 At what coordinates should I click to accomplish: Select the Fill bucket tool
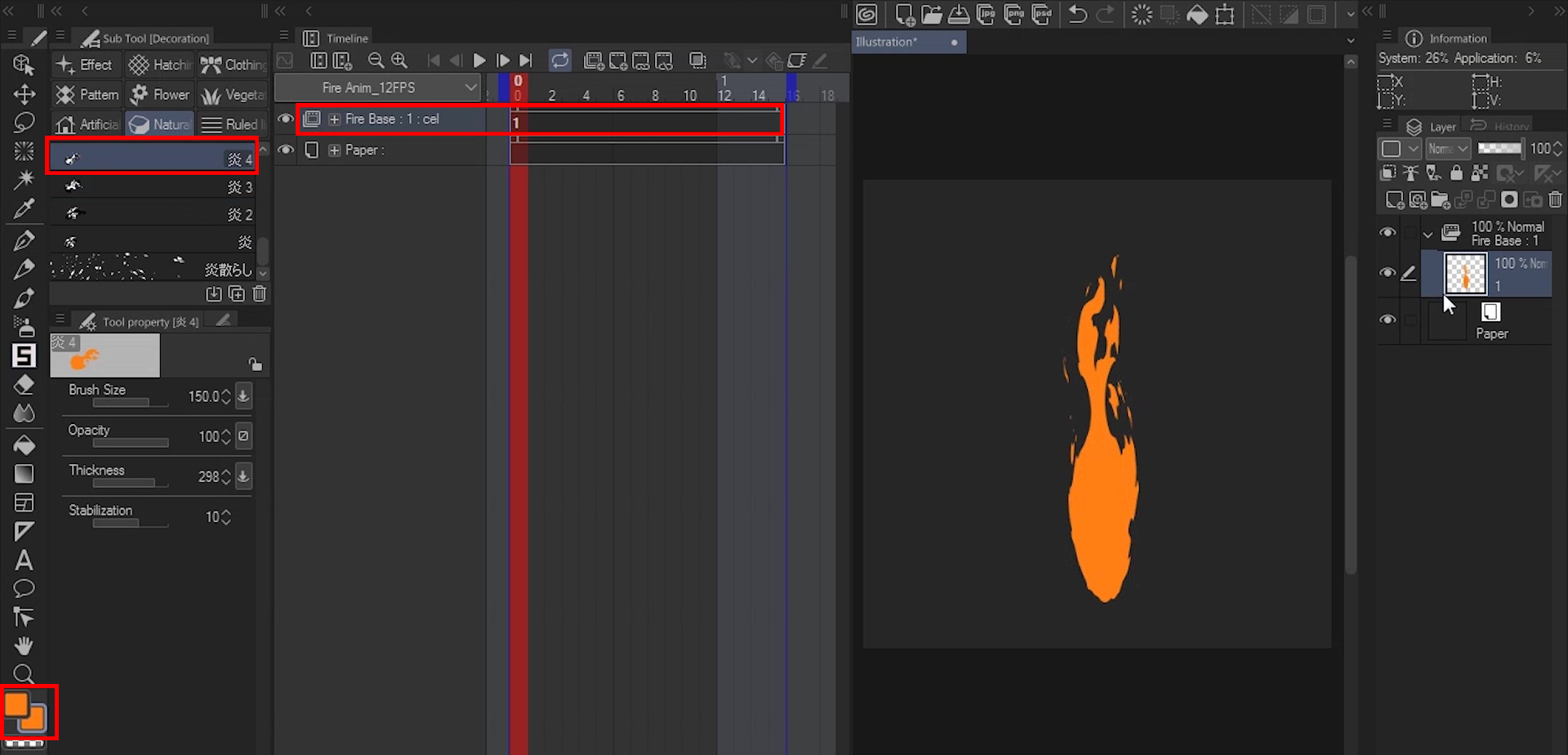pos(24,445)
